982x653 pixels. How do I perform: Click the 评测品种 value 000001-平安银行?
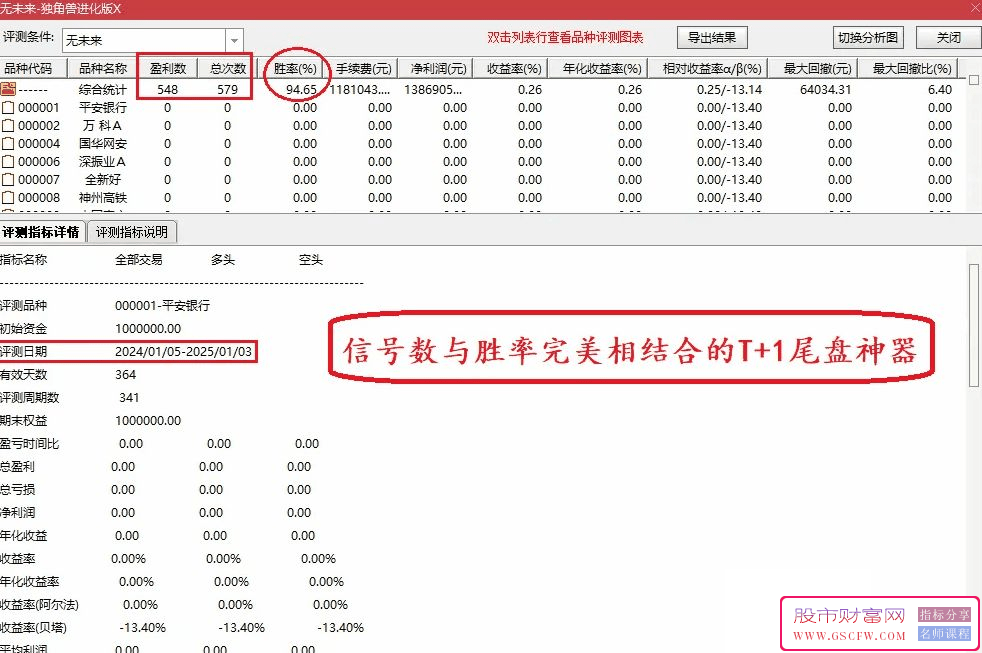point(163,306)
